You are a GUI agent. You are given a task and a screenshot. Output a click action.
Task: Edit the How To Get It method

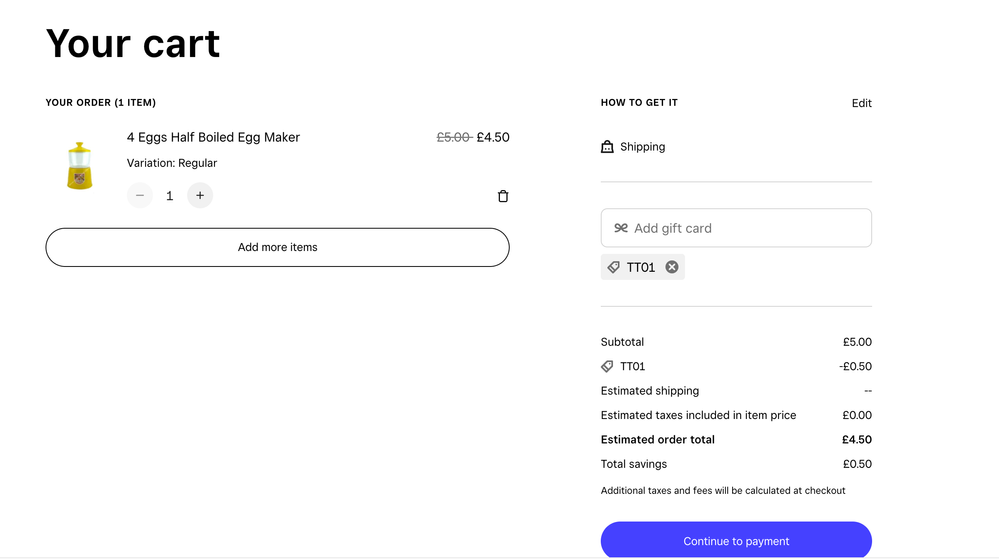coord(861,103)
